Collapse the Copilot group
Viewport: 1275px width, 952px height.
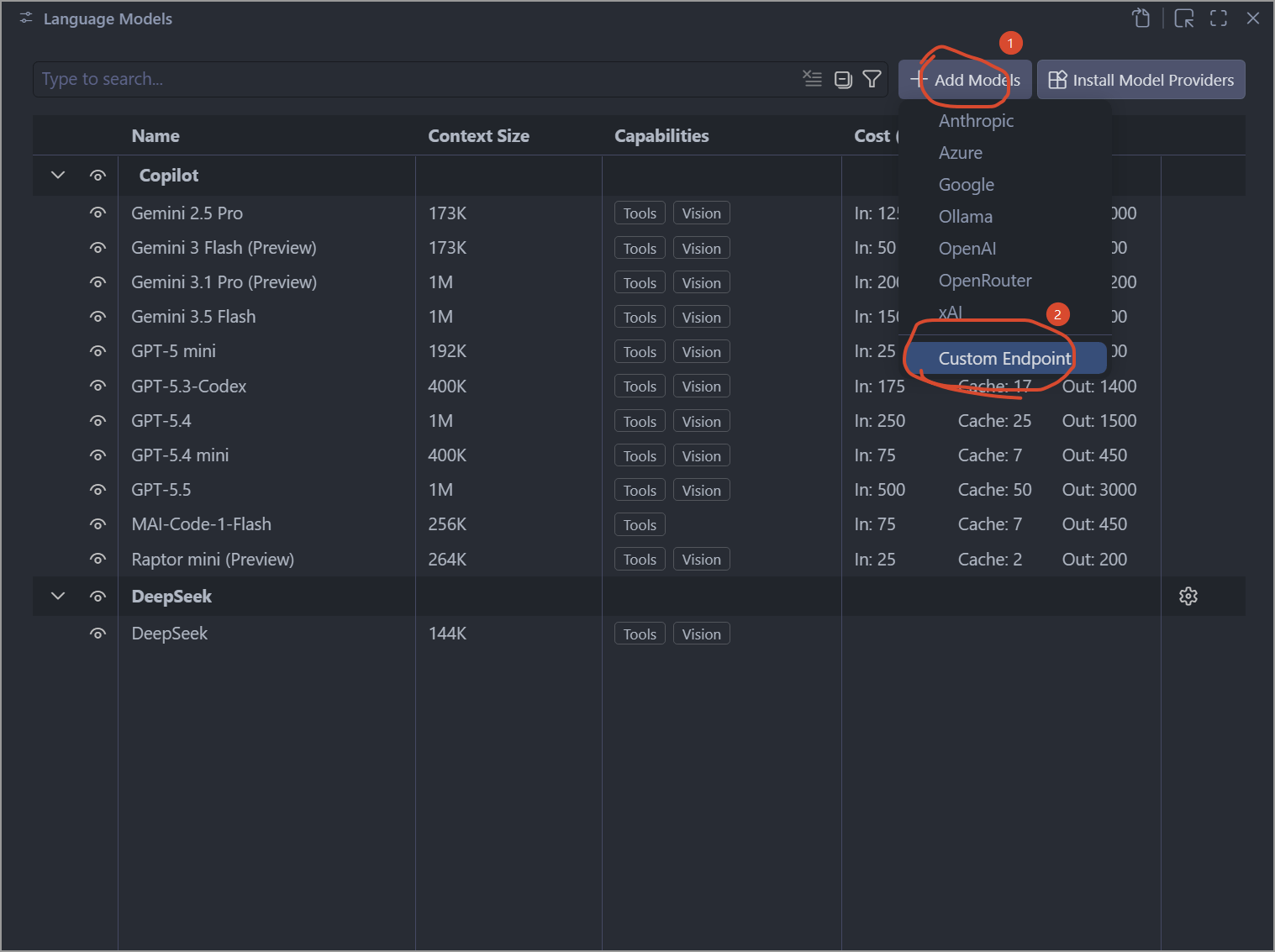coord(58,176)
